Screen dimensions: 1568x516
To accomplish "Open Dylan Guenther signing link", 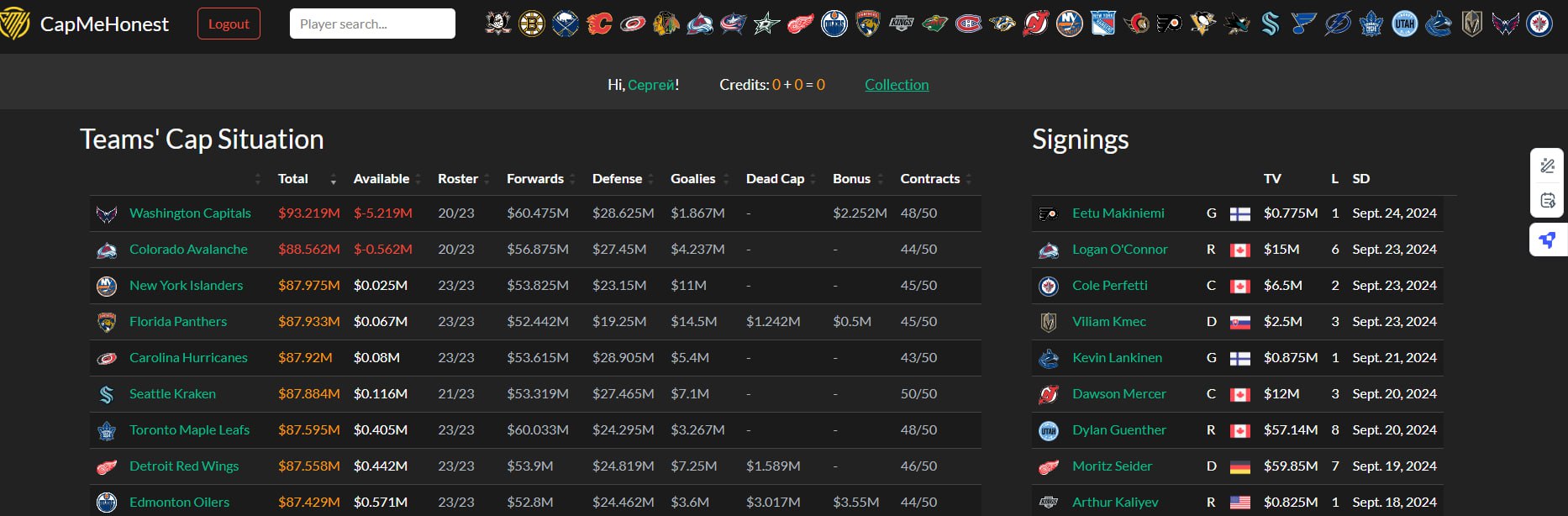I will pyautogui.click(x=1119, y=430).
